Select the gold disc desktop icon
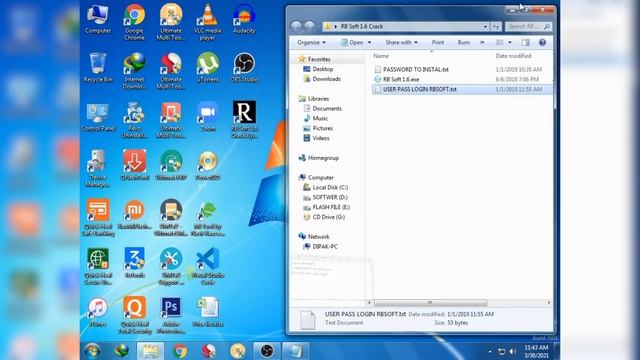The width and height of the screenshot is (640, 360). pos(207,165)
